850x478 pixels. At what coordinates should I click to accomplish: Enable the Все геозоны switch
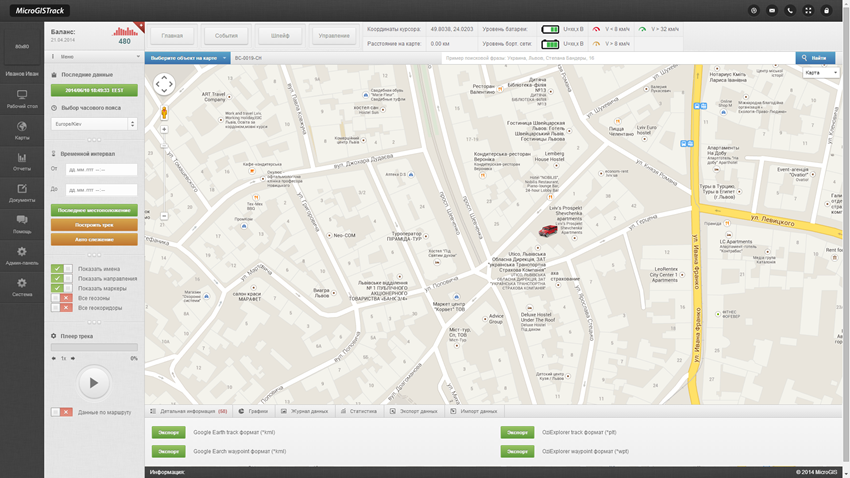point(61,298)
